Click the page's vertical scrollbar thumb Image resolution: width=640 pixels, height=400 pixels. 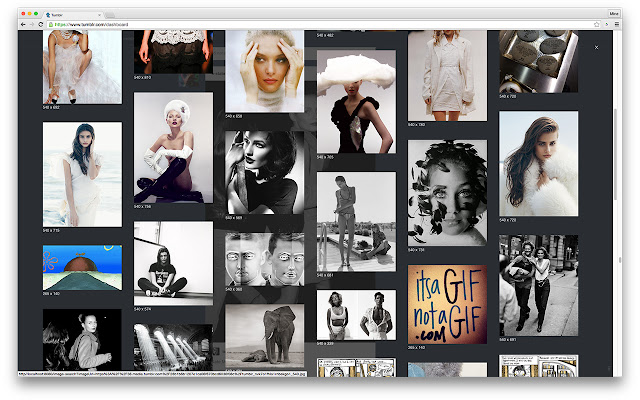(615, 154)
